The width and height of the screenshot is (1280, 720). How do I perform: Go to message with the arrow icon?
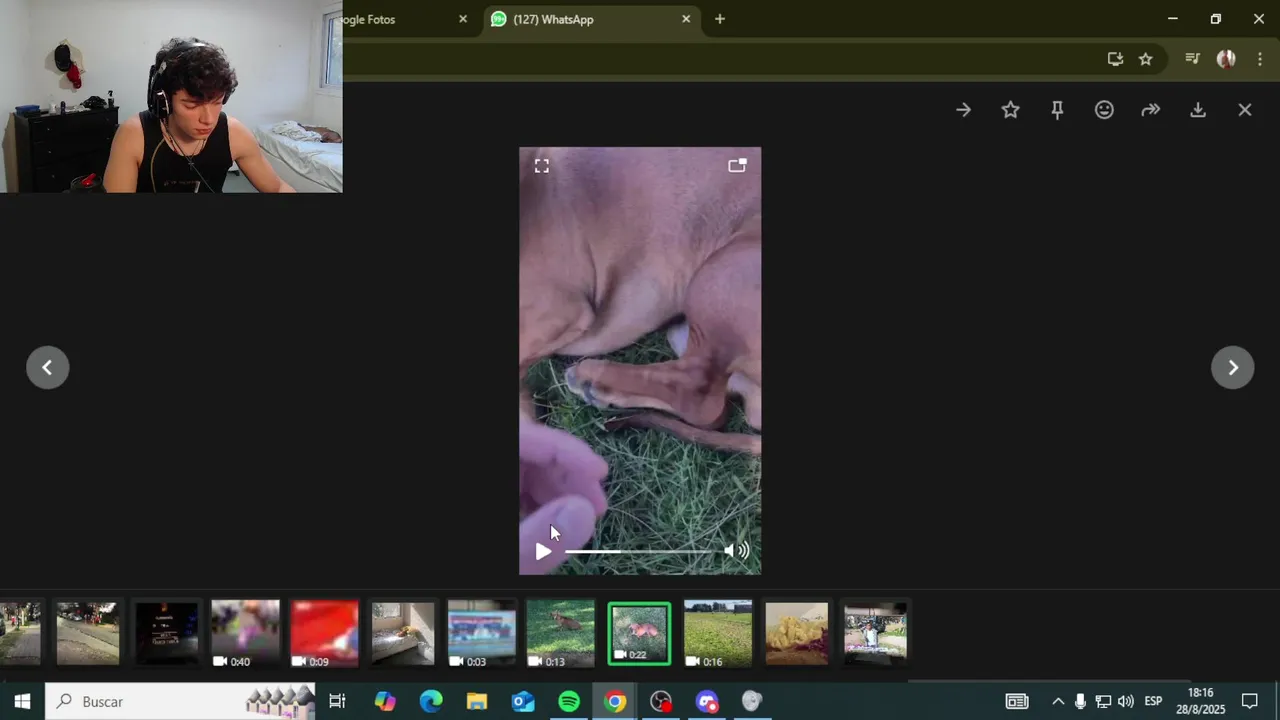[963, 110]
